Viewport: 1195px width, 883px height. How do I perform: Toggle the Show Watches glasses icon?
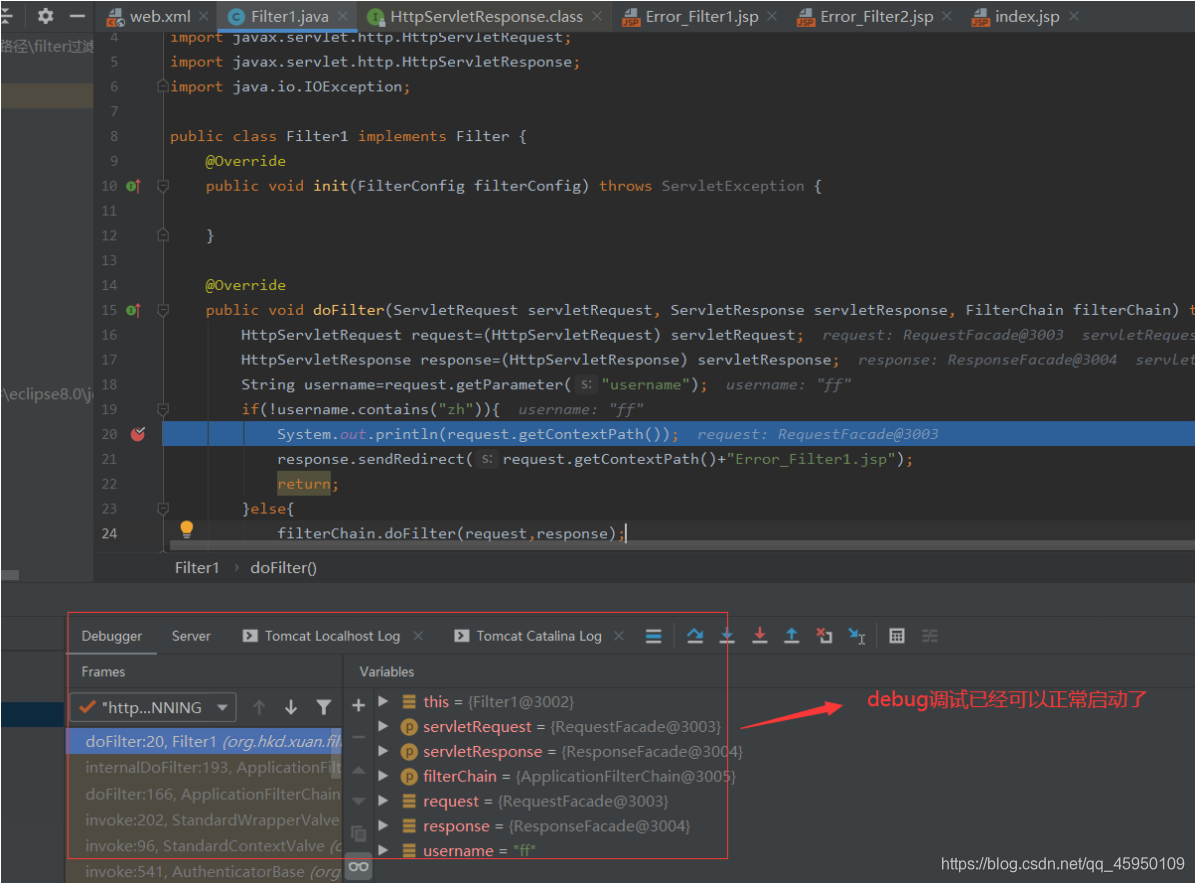[x=358, y=867]
